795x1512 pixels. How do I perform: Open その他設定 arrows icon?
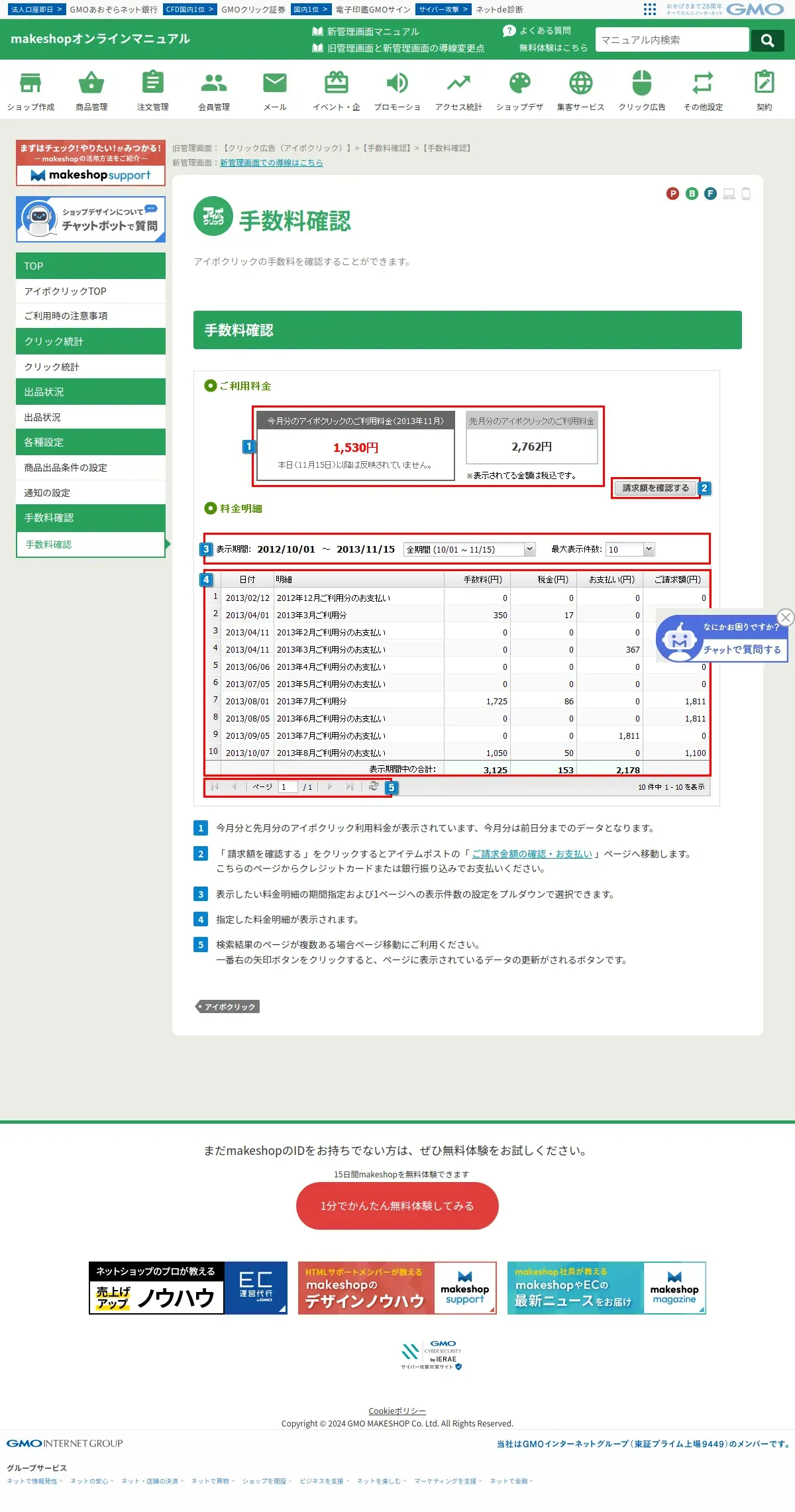point(703,83)
